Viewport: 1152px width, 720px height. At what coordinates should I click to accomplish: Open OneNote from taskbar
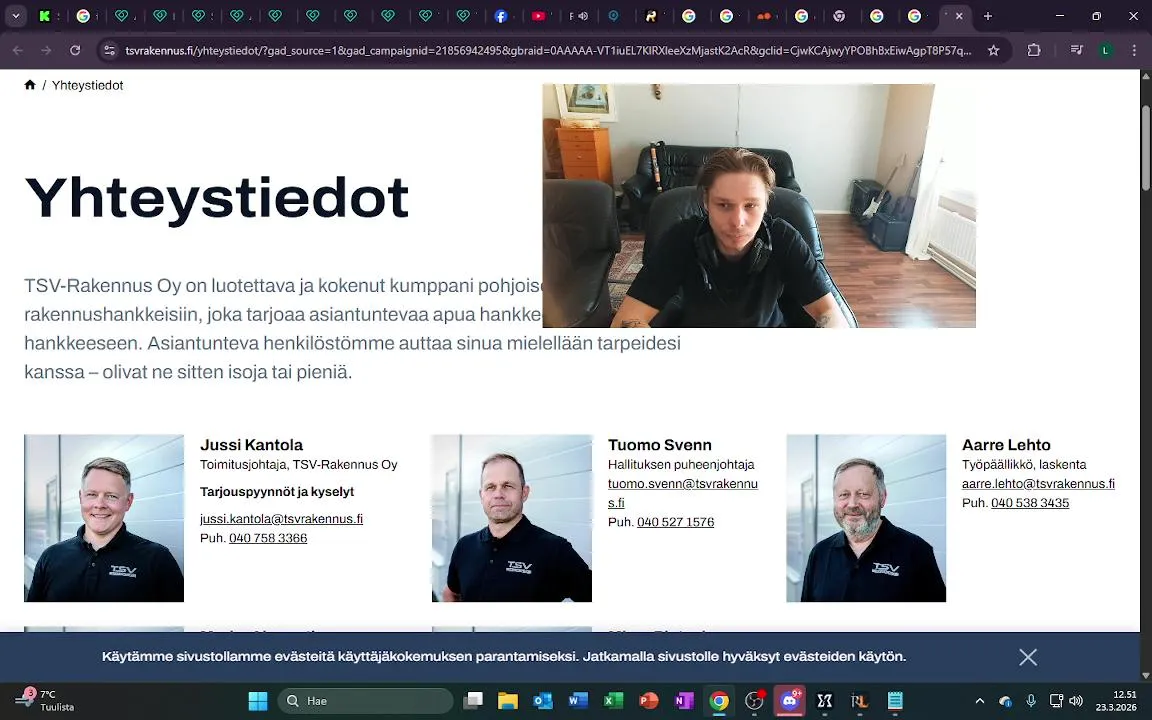684,701
